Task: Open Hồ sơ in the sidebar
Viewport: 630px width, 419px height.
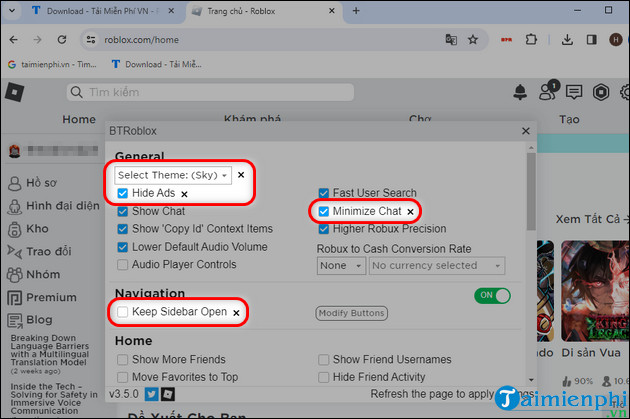Action: click(32, 183)
